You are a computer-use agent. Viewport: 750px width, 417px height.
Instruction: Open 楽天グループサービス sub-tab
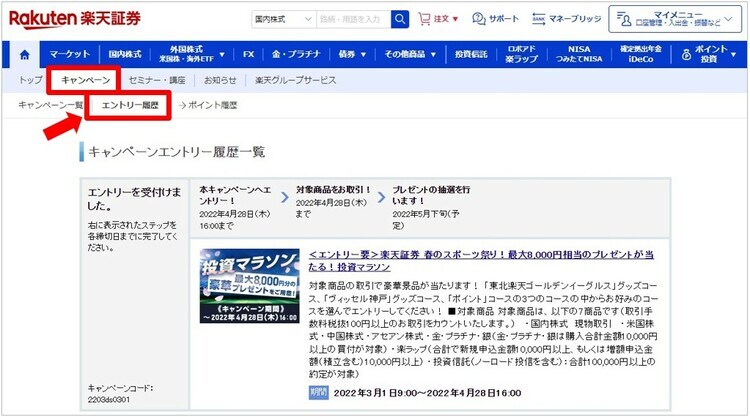pos(295,80)
